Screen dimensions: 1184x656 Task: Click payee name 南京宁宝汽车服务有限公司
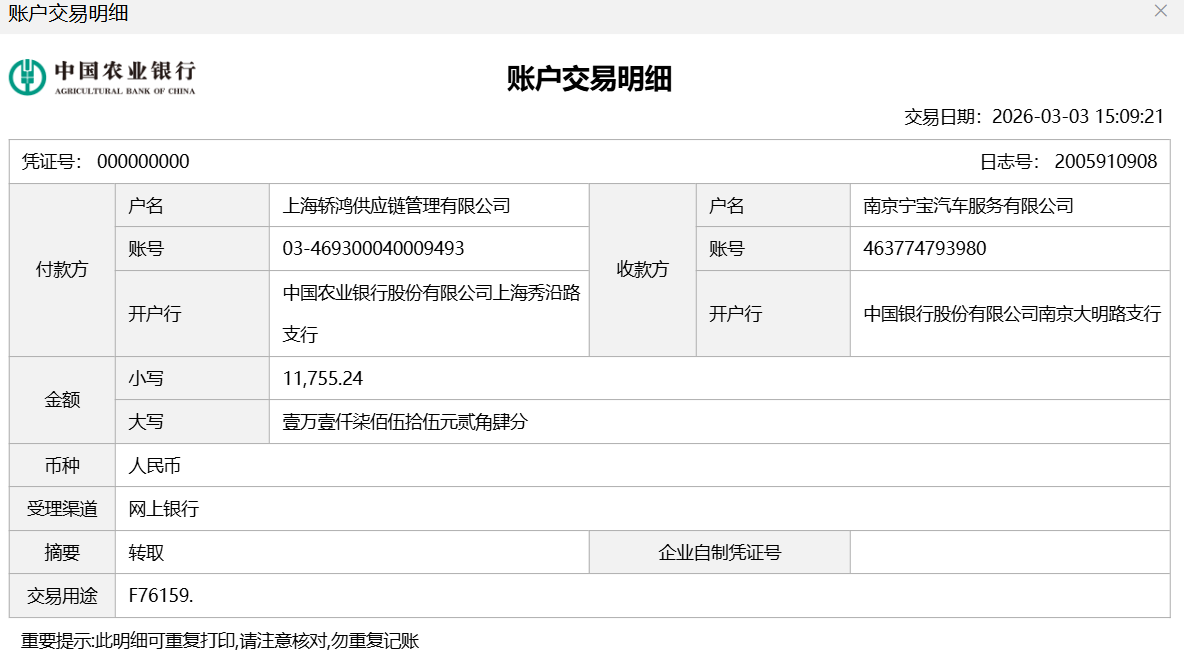pyautogui.click(x=968, y=206)
